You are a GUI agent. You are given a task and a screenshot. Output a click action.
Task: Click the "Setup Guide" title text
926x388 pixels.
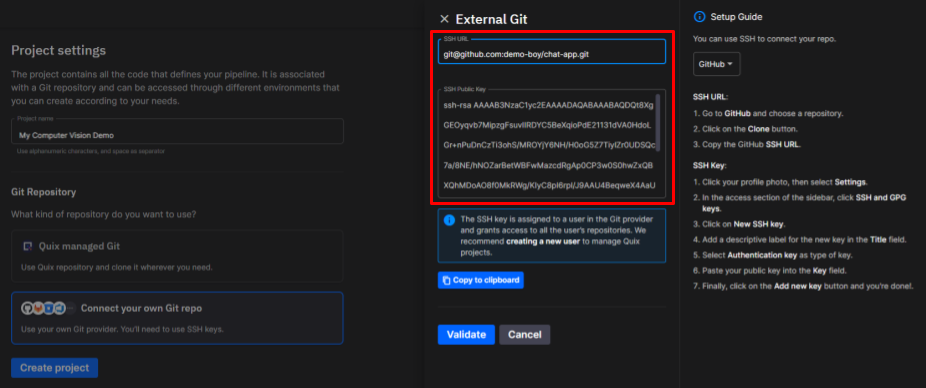tap(736, 17)
